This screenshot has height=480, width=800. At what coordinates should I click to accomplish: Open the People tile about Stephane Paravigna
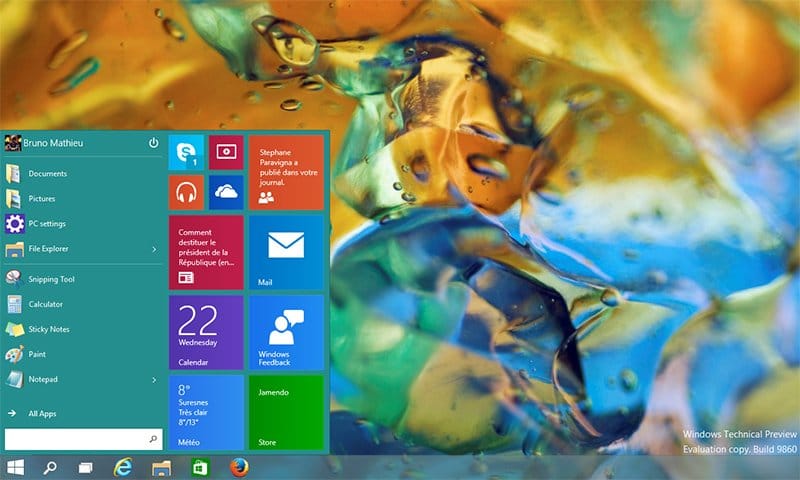point(286,172)
